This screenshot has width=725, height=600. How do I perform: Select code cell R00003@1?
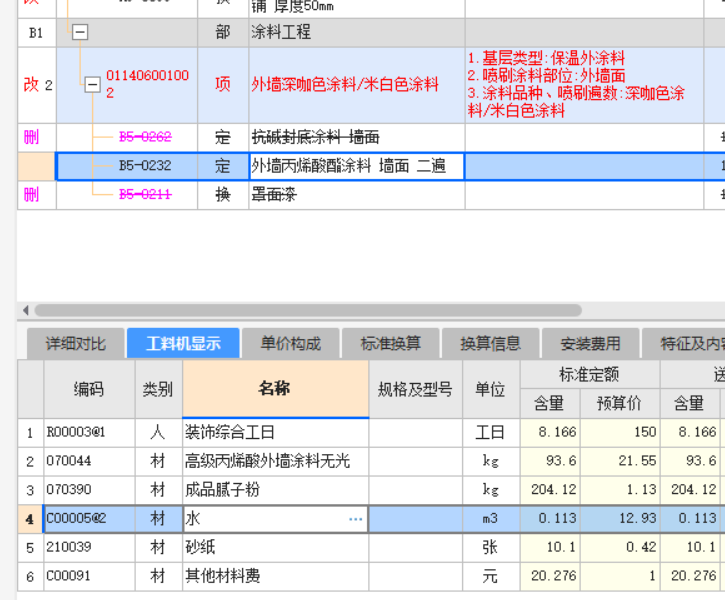tap(89, 433)
